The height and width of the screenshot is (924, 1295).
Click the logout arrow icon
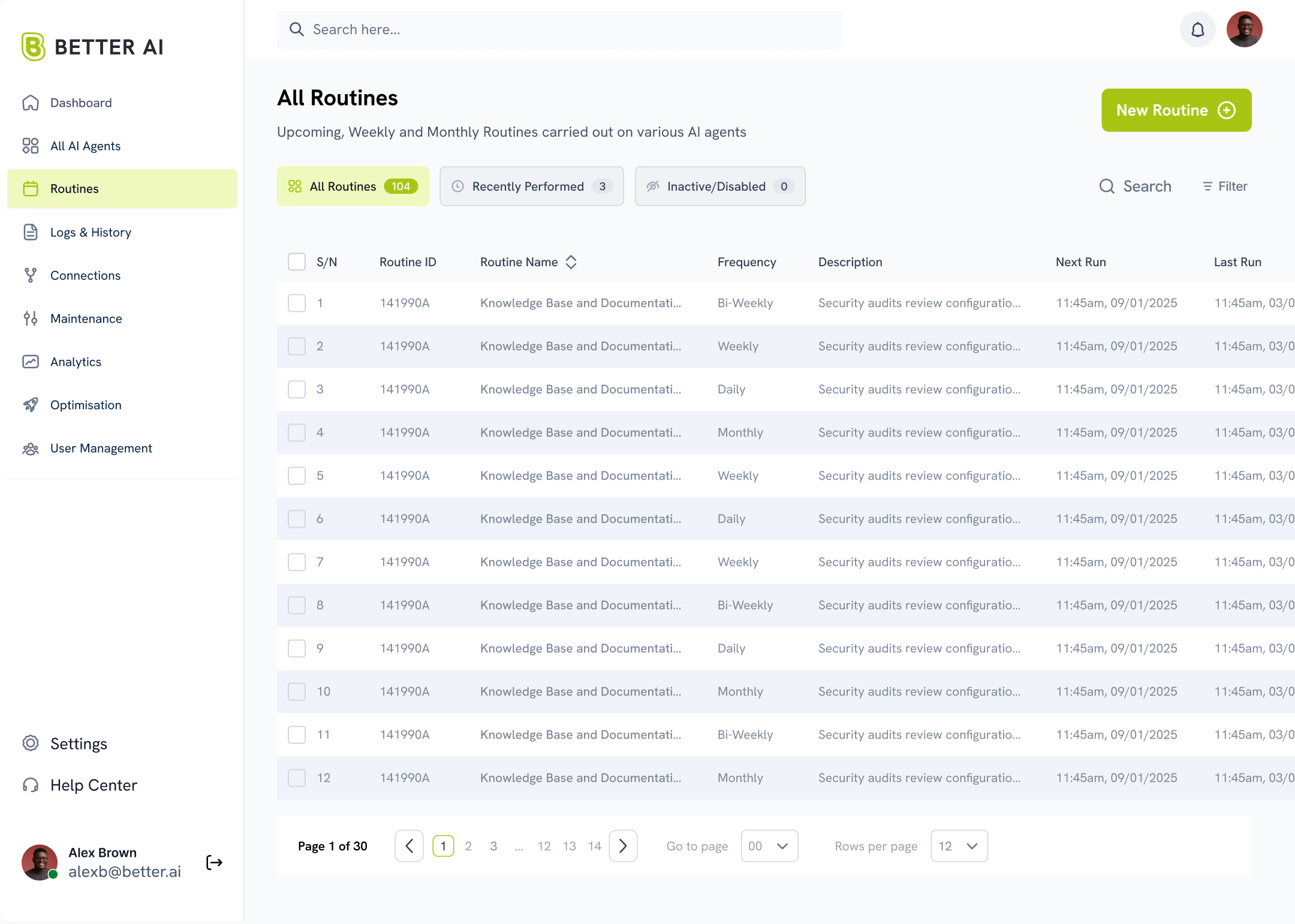click(214, 862)
